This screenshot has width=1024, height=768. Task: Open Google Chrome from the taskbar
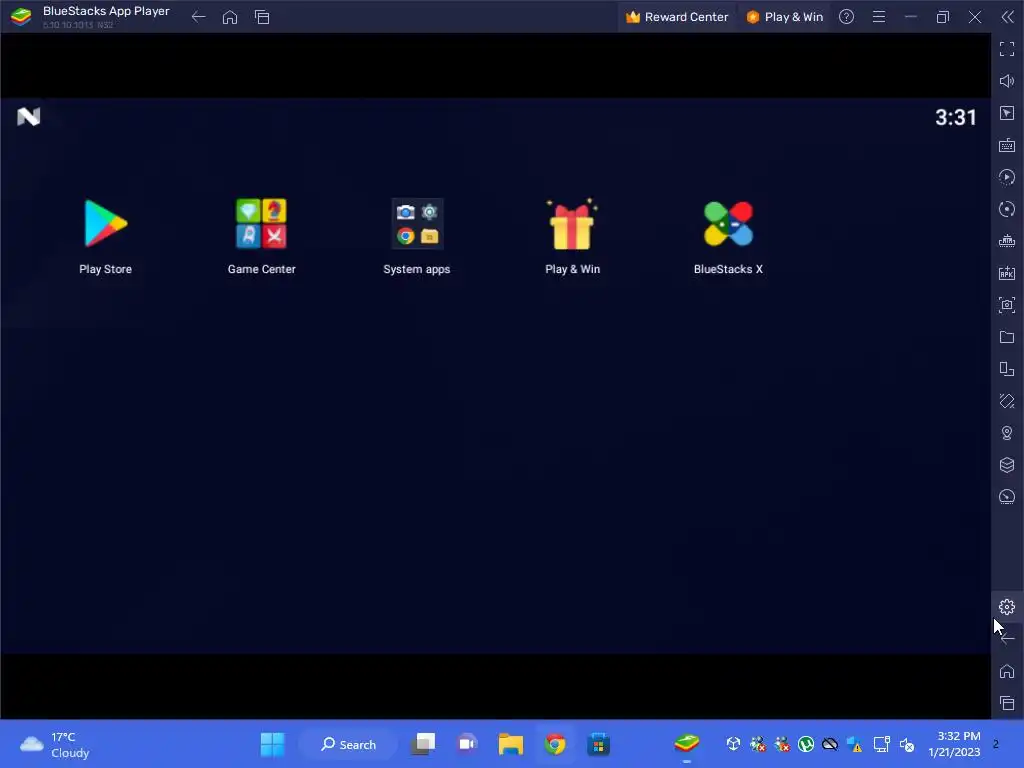(x=555, y=744)
